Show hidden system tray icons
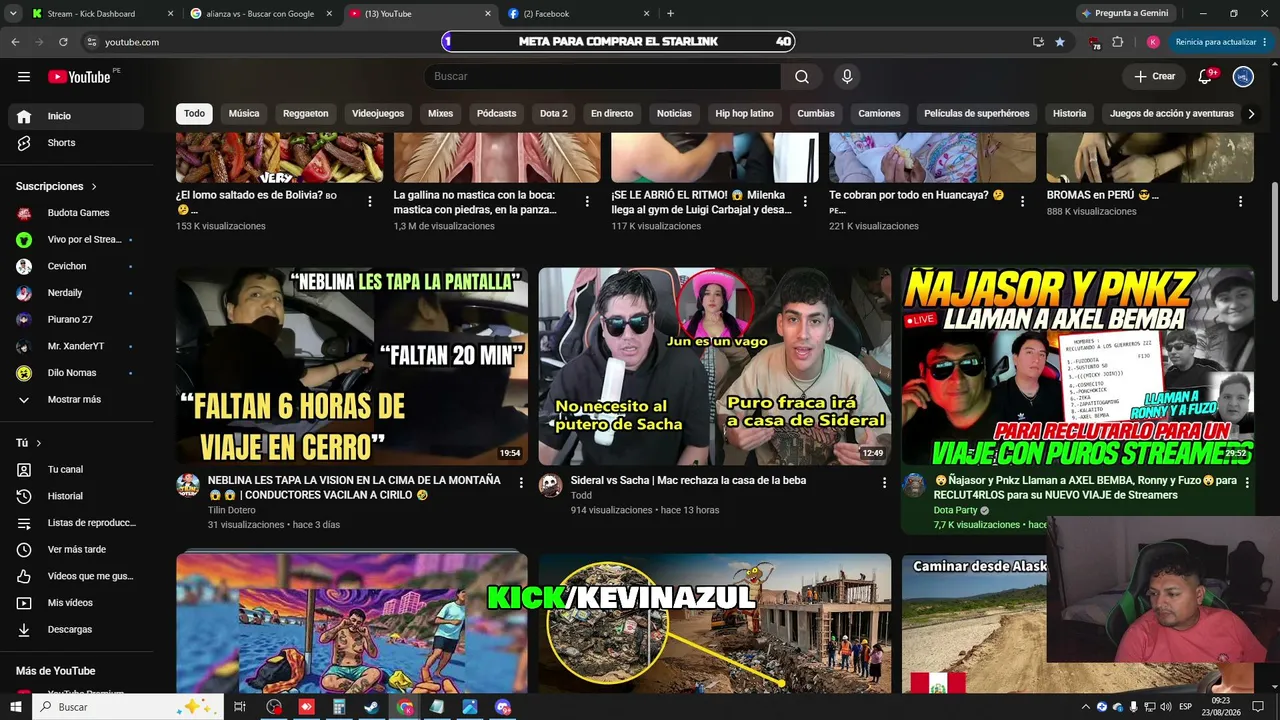This screenshot has width=1280, height=720. (x=1086, y=707)
